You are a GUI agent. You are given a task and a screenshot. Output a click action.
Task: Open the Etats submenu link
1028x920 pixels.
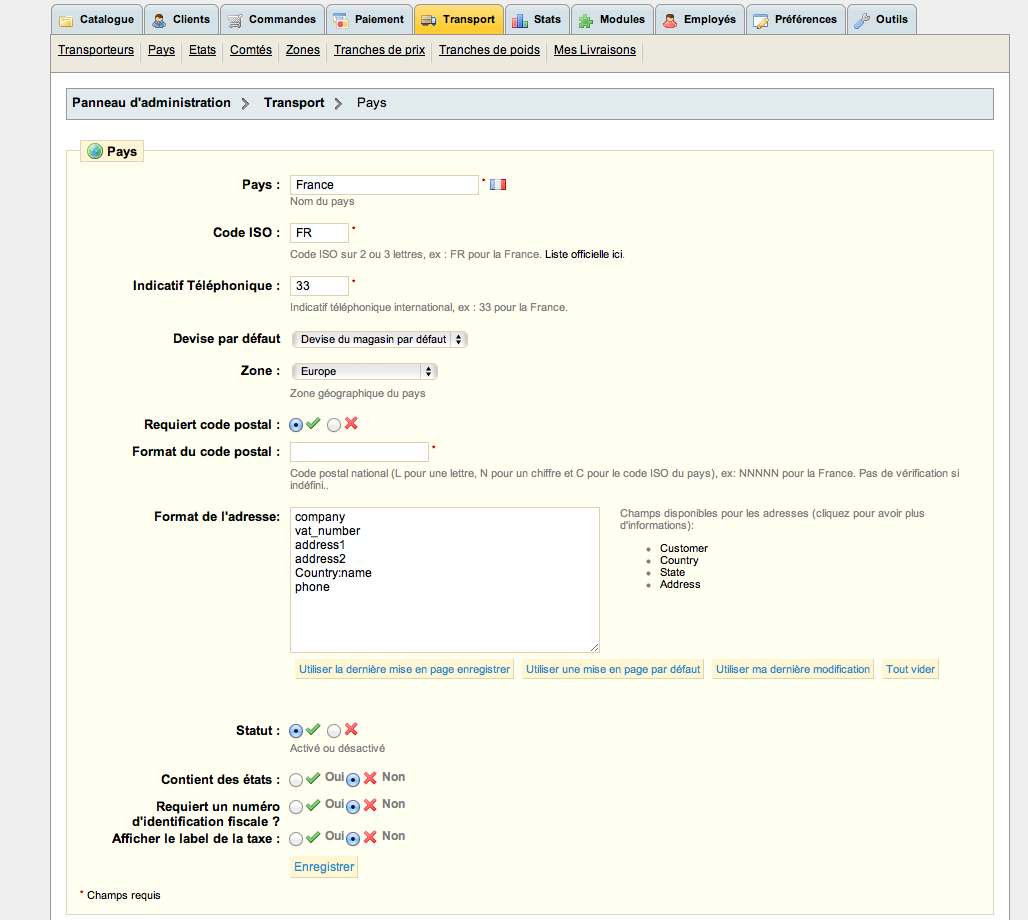(202, 50)
